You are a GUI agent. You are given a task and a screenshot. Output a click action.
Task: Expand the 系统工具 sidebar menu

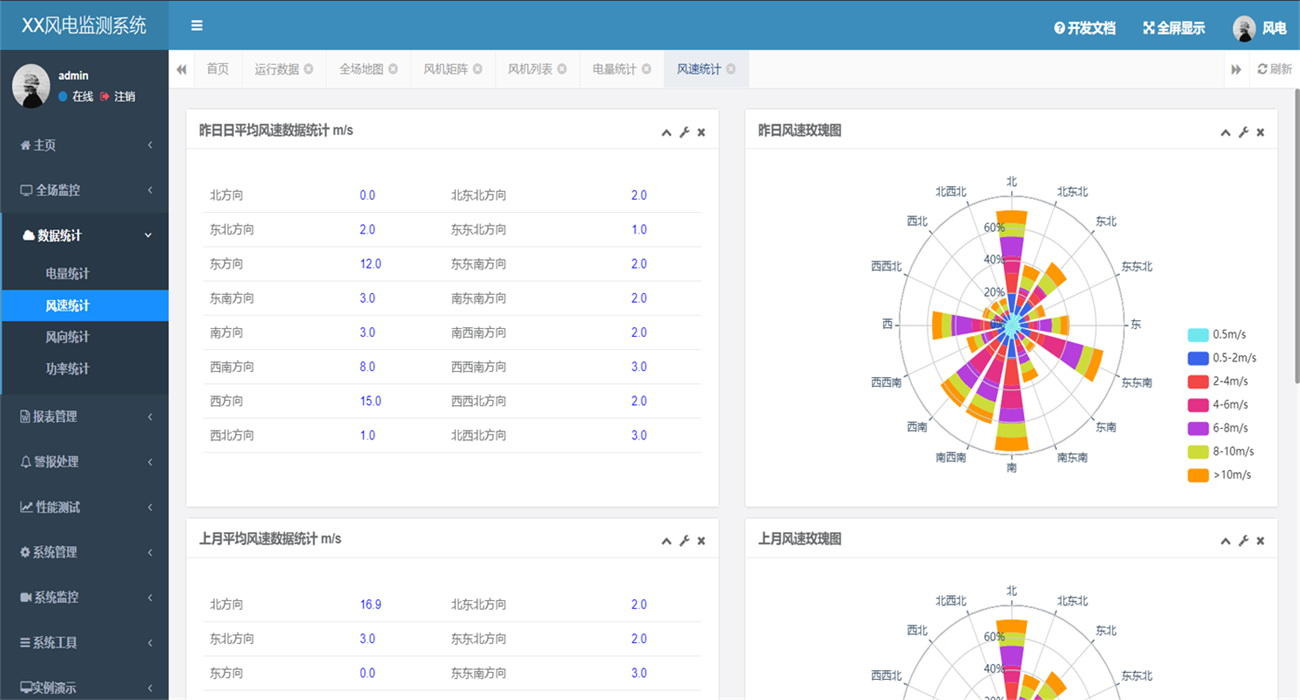tap(84, 643)
